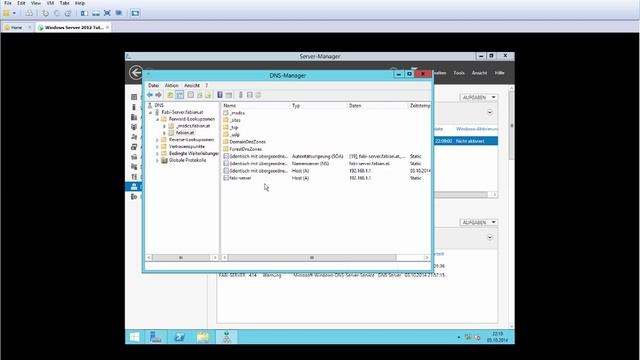
Task: Switch to the VMware Home tab
Action: [x=17, y=27]
